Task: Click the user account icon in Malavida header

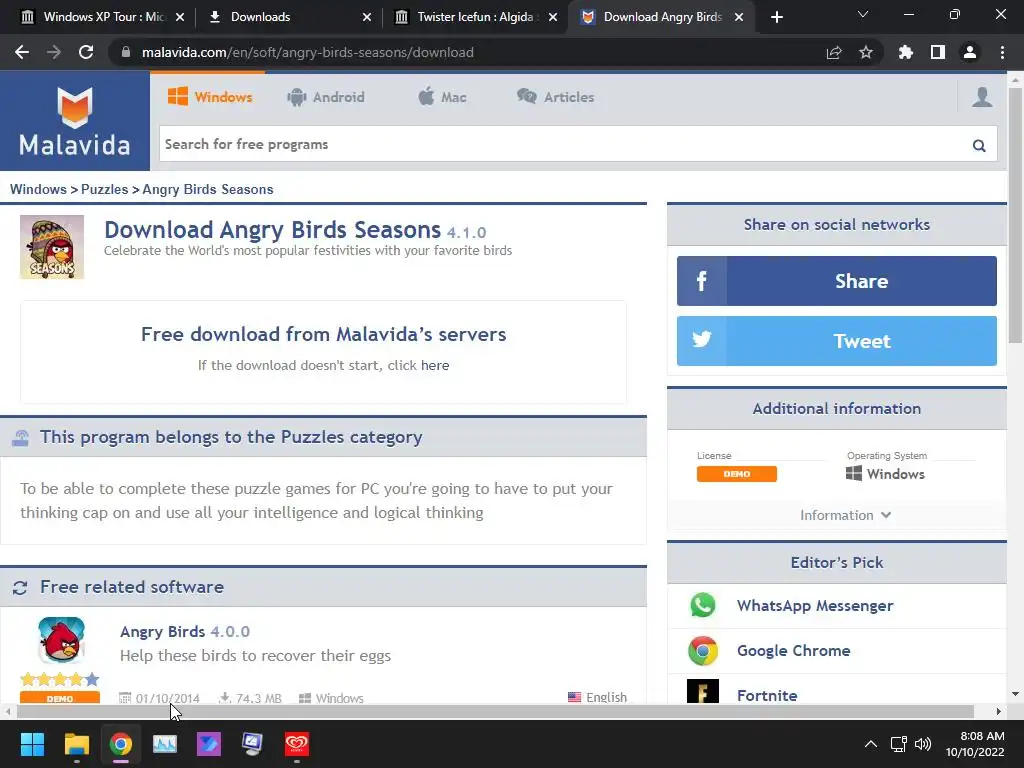Action: [982, 97]
